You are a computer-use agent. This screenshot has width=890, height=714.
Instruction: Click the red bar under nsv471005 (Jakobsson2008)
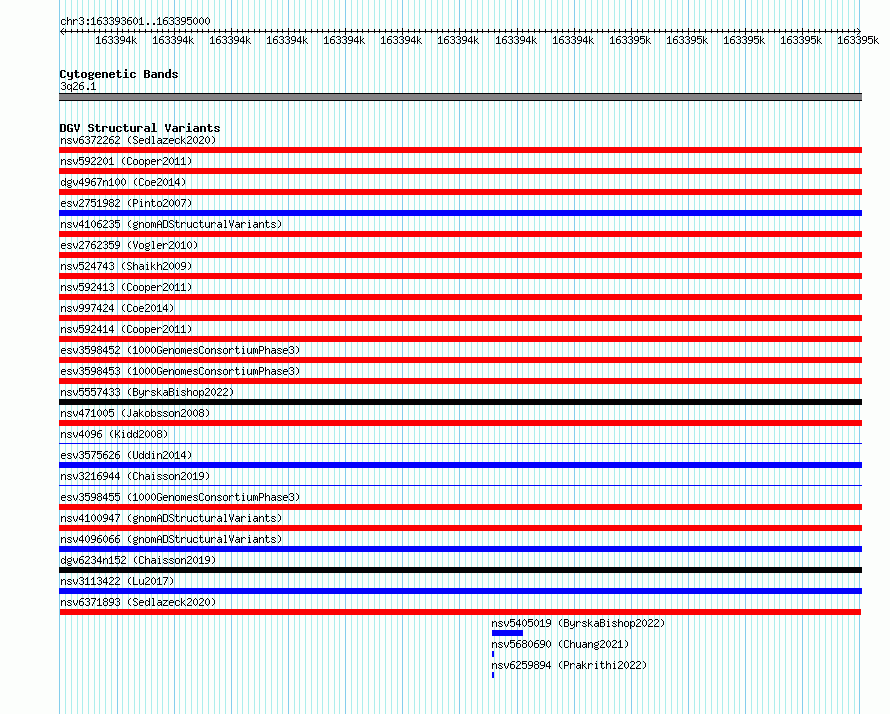[x=460, y=423]
